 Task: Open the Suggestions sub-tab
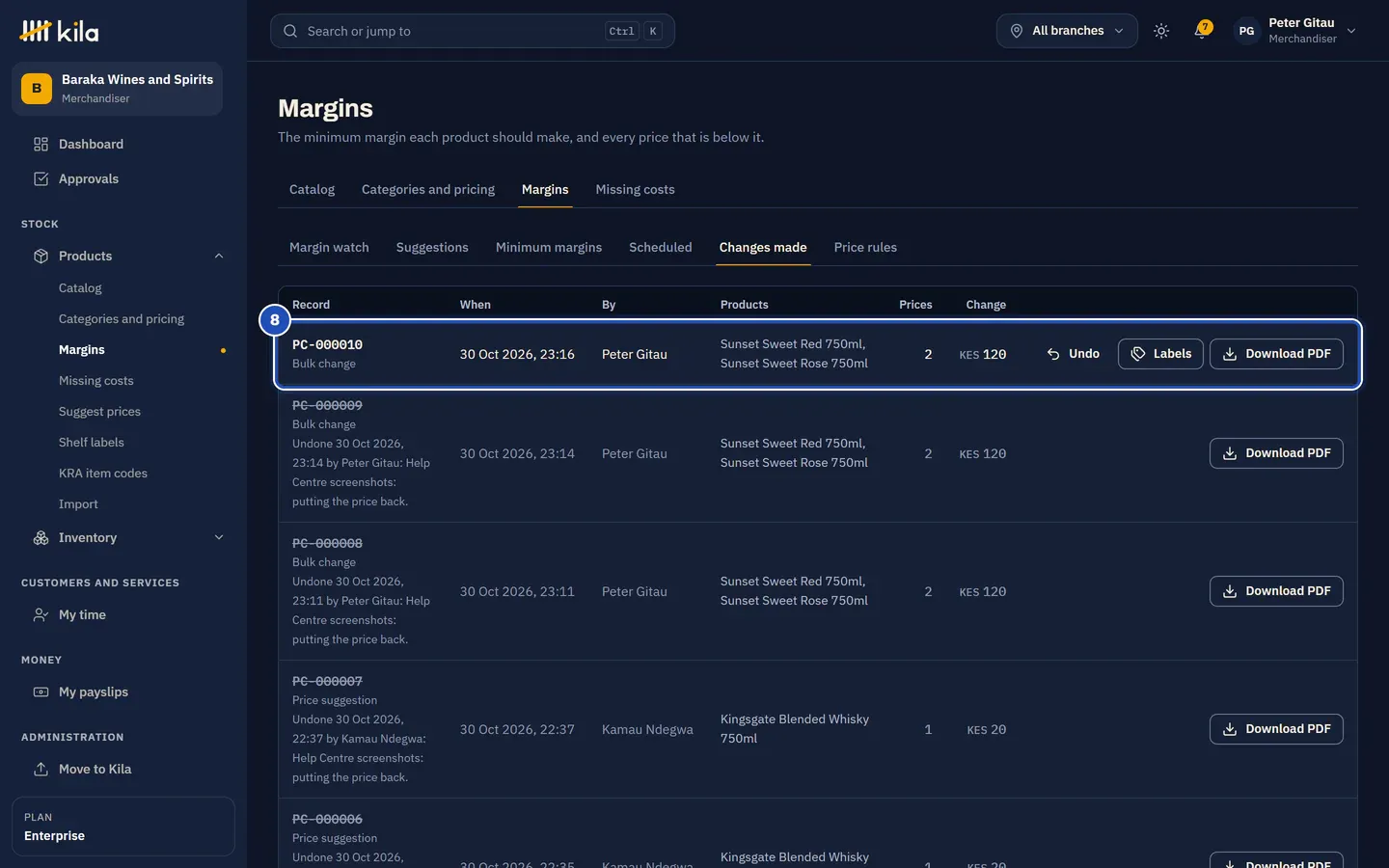coord(432,248)
